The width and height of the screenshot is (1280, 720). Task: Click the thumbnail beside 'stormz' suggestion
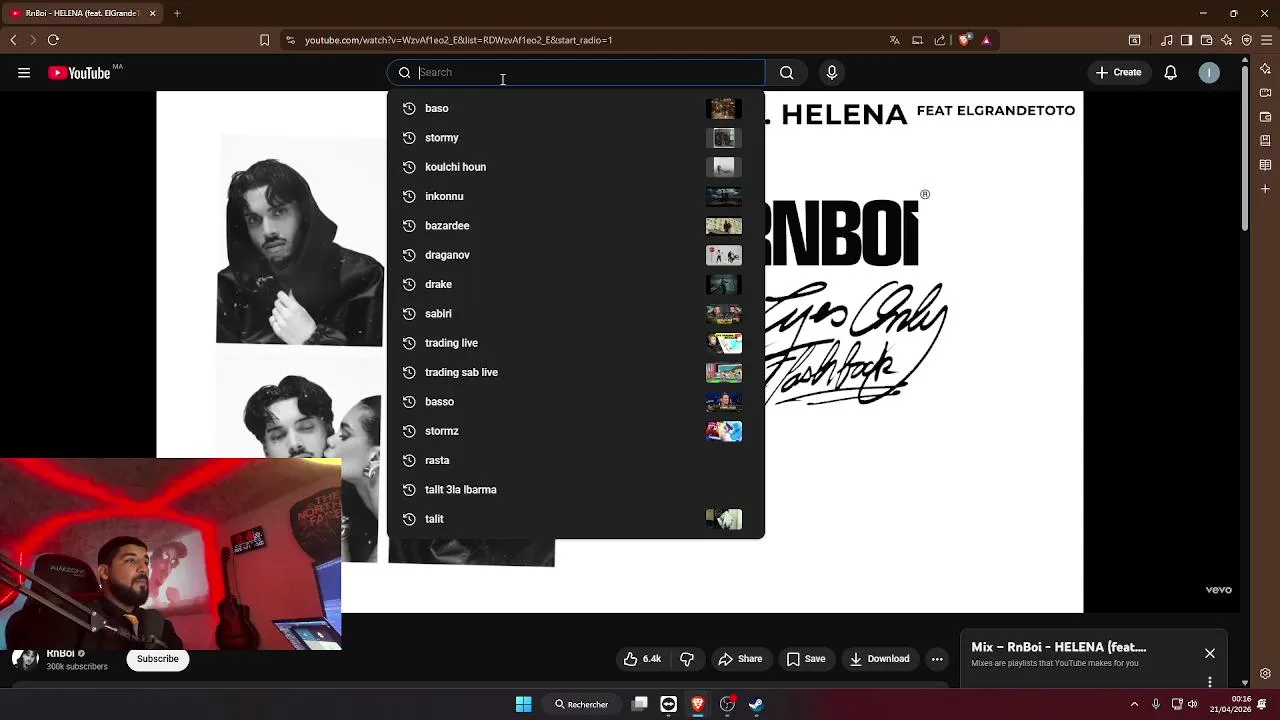724,431
